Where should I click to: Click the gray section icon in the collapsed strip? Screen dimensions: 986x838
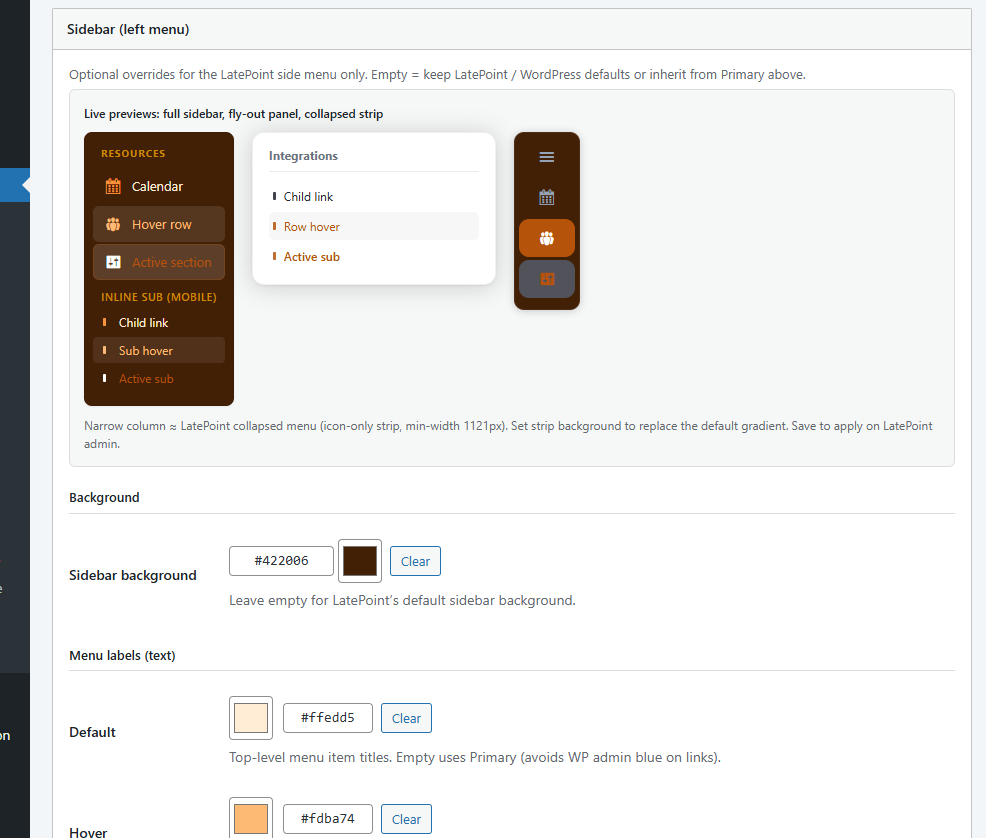[546, 279]
